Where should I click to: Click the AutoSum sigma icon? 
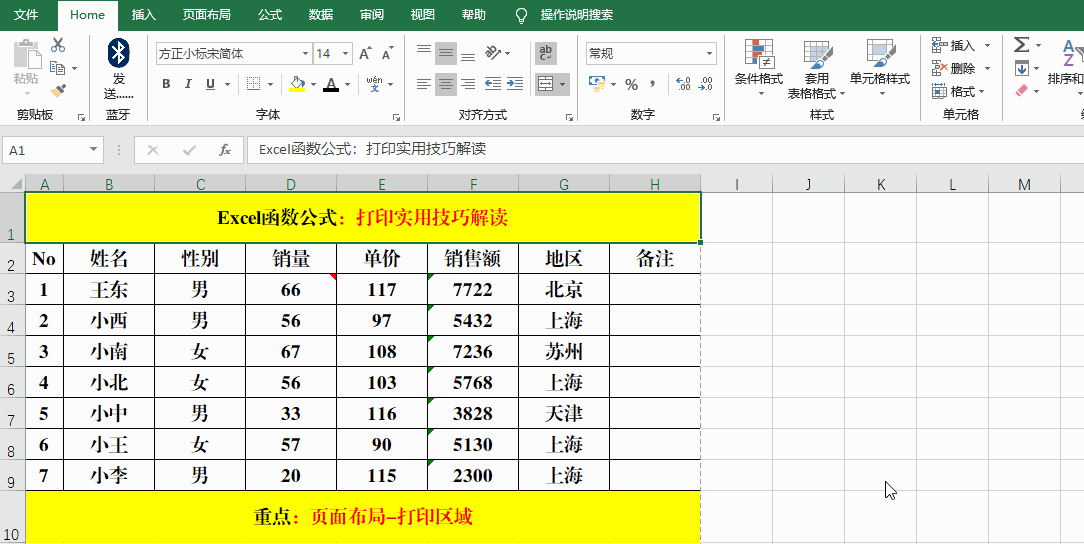point(1021,45)
